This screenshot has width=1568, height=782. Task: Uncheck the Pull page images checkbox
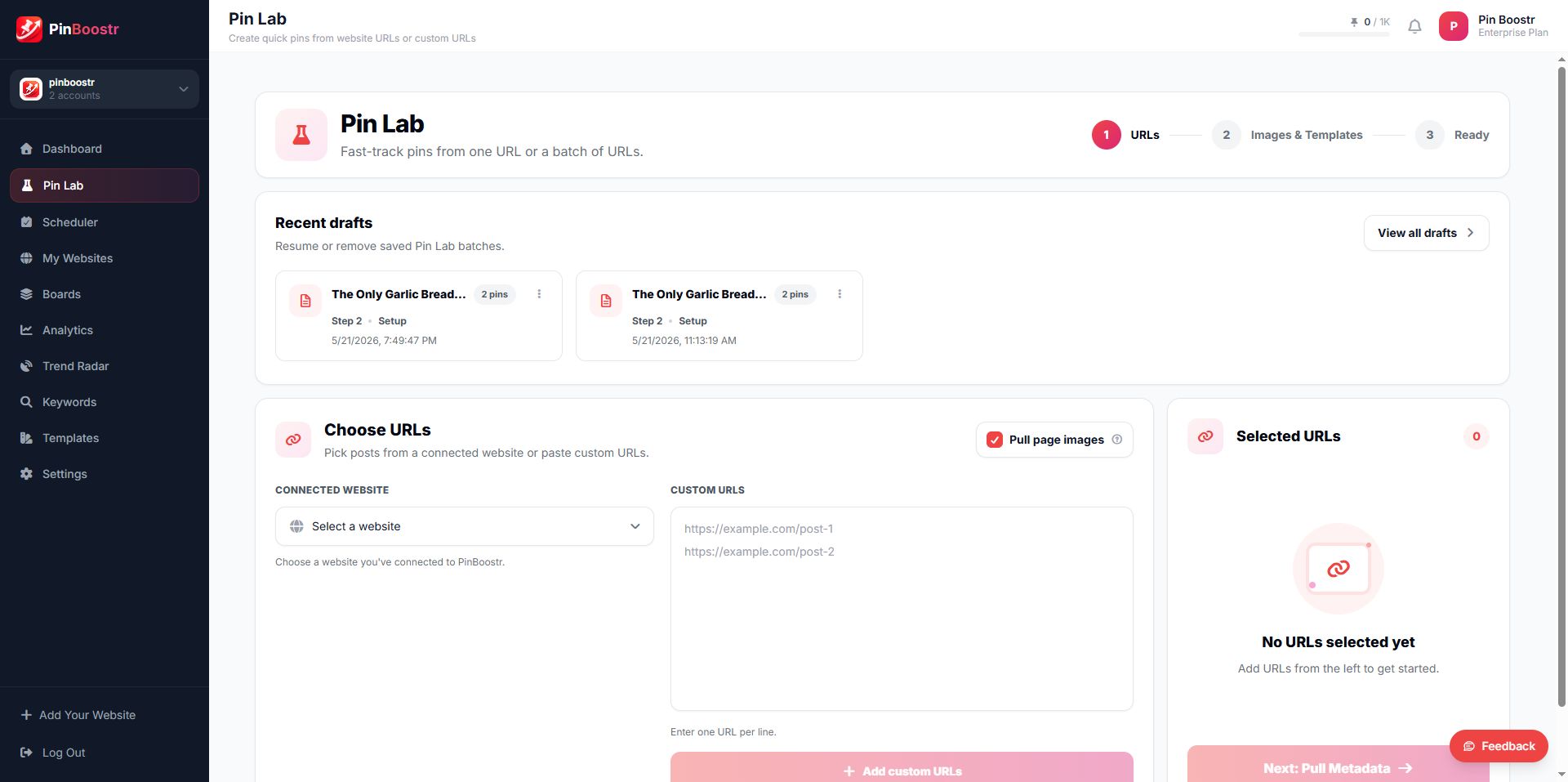coord(995,440)
